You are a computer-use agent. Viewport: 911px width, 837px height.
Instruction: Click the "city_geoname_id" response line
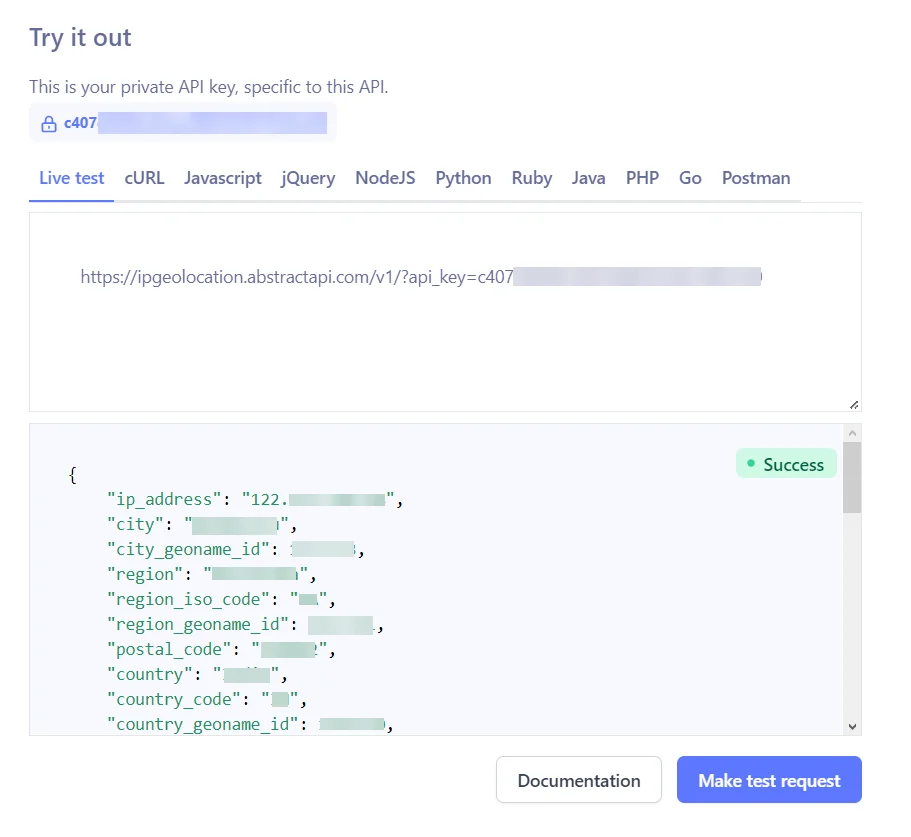[x=235, y=549]
